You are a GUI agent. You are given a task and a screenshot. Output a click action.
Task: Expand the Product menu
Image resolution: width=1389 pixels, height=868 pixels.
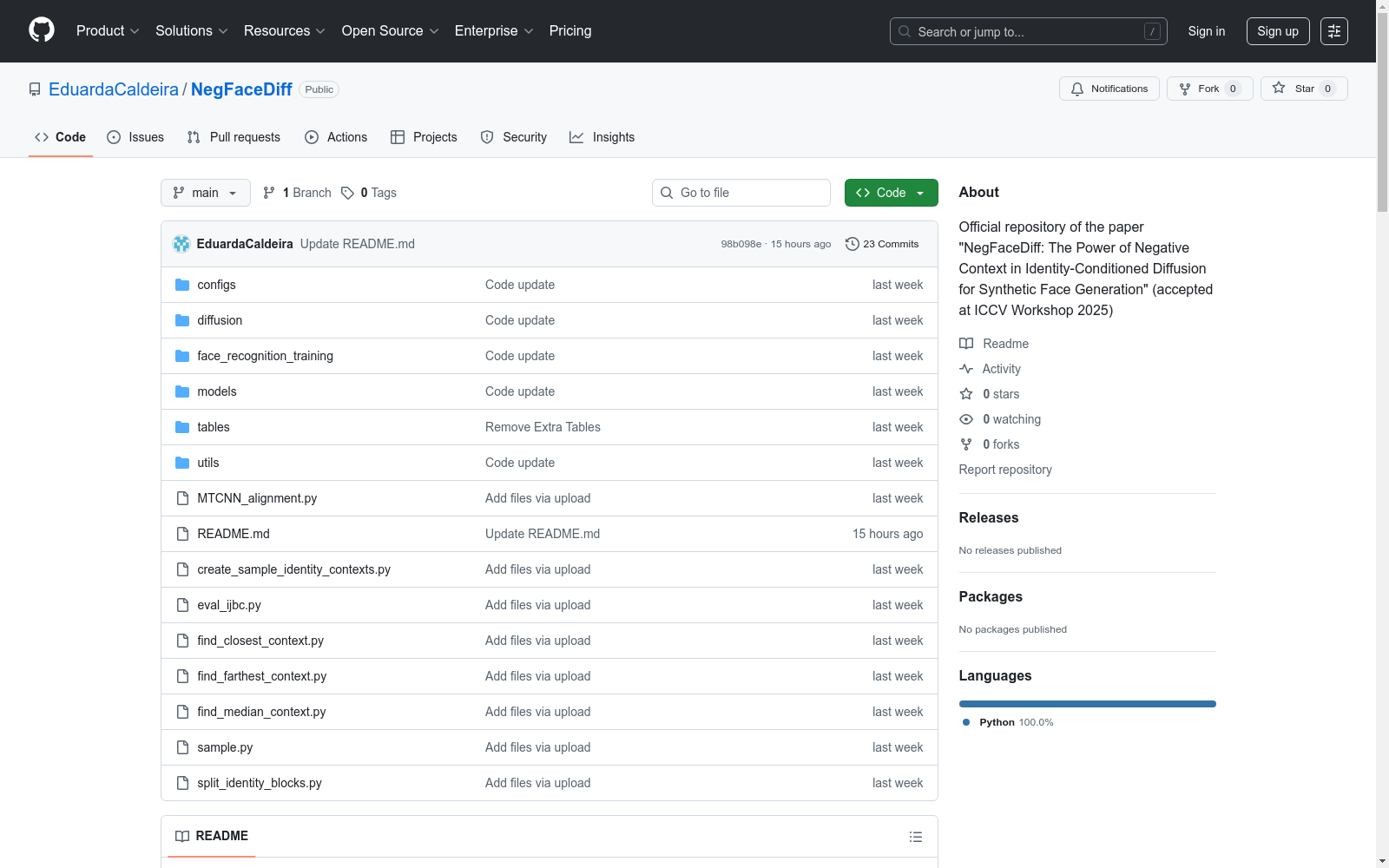click(x=108, y=30)
